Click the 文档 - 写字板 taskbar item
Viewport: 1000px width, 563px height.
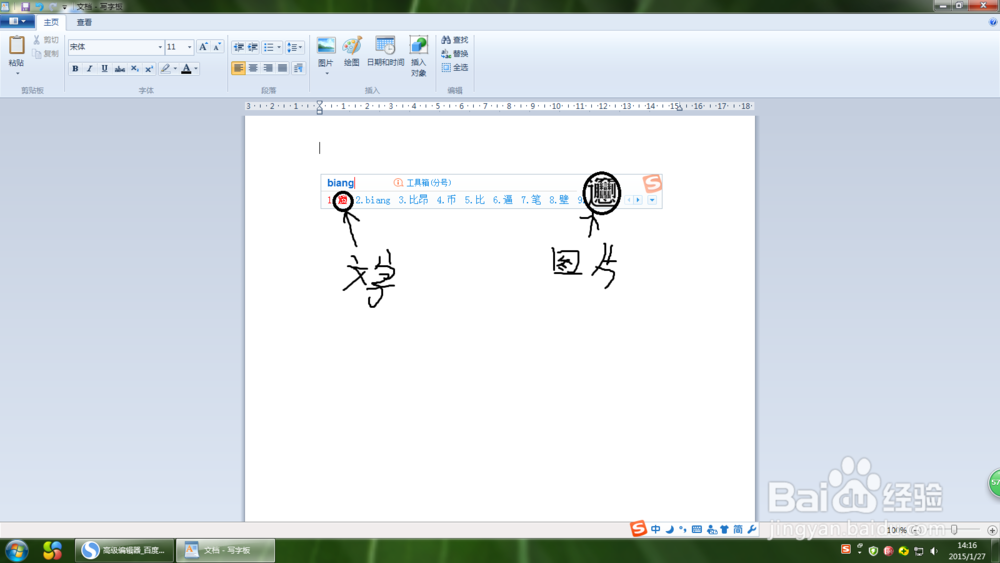tap(225, 550)
